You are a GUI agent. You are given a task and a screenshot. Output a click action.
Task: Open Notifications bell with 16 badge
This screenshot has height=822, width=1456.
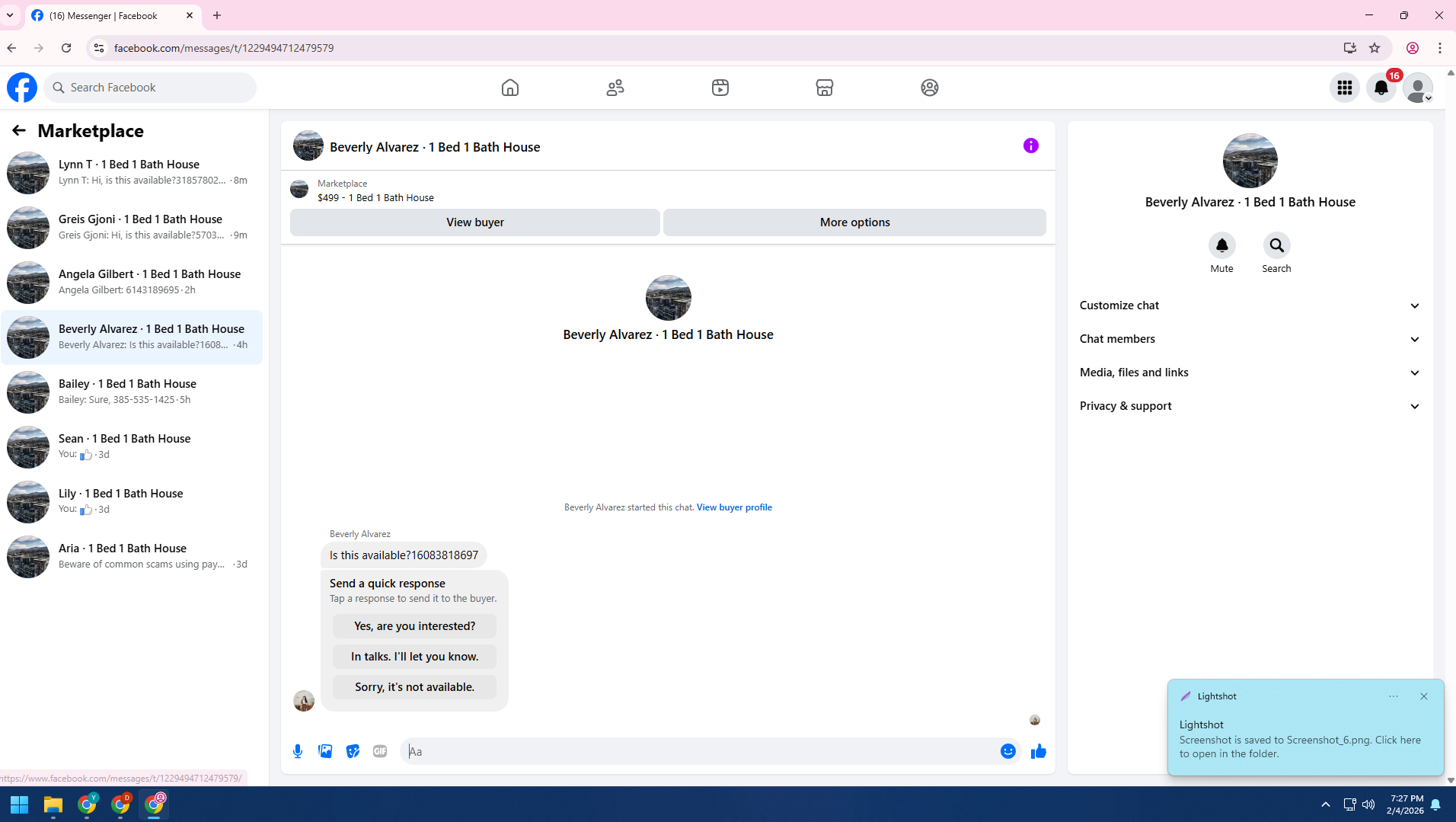[1381, 88]
